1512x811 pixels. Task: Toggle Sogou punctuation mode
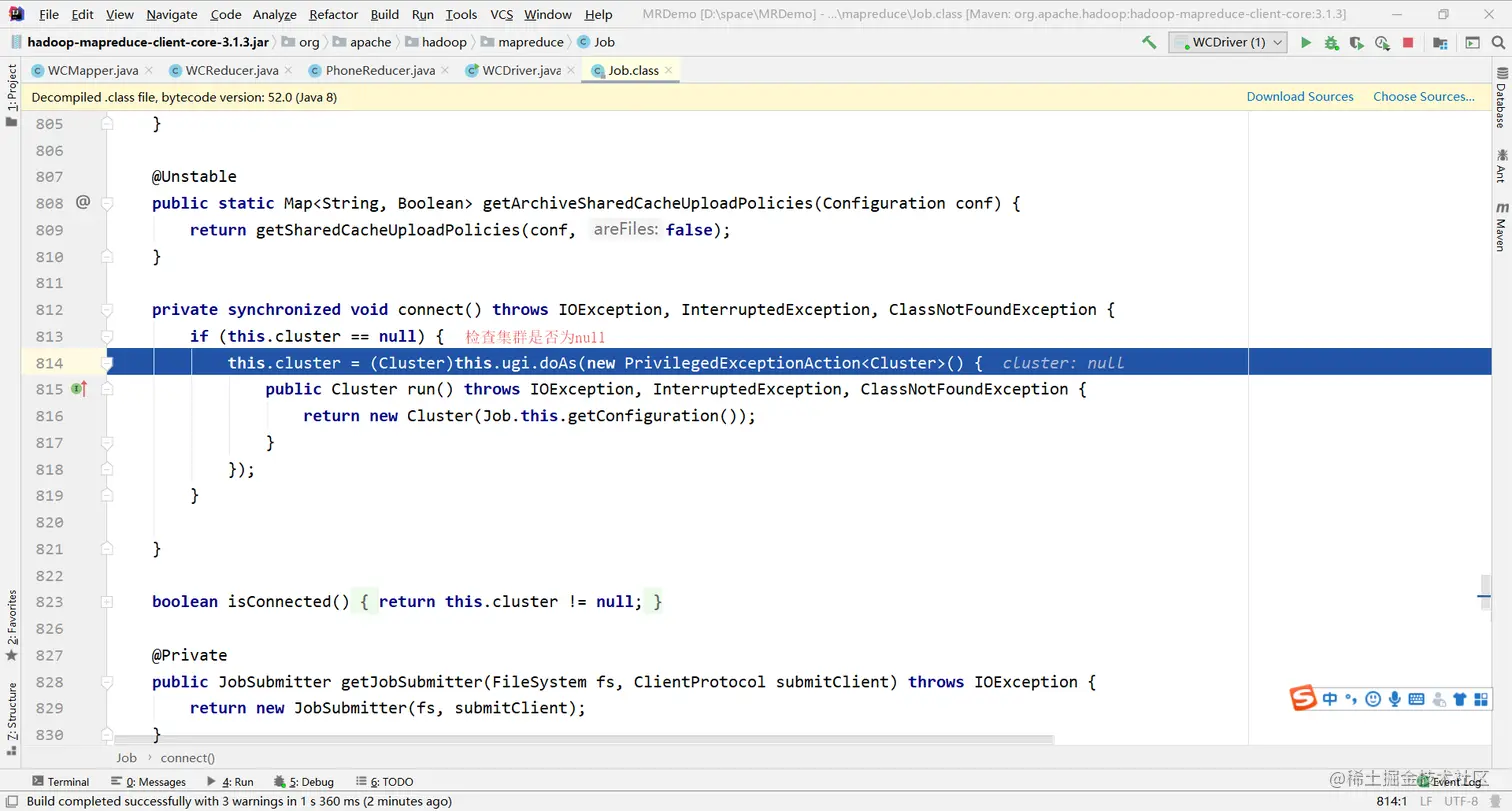(x=1351, y=699)
